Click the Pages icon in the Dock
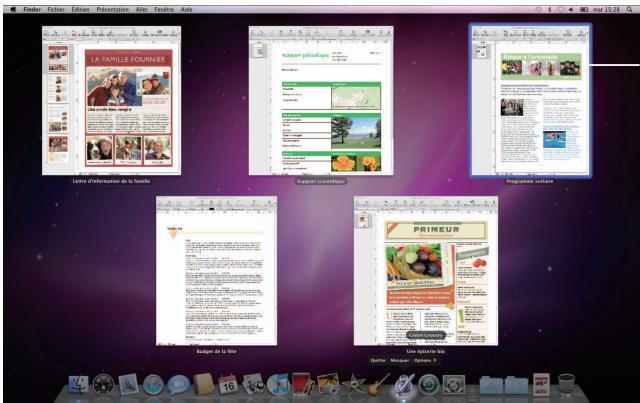The height and width of the screenshot is (403, 640). point(403,385)
